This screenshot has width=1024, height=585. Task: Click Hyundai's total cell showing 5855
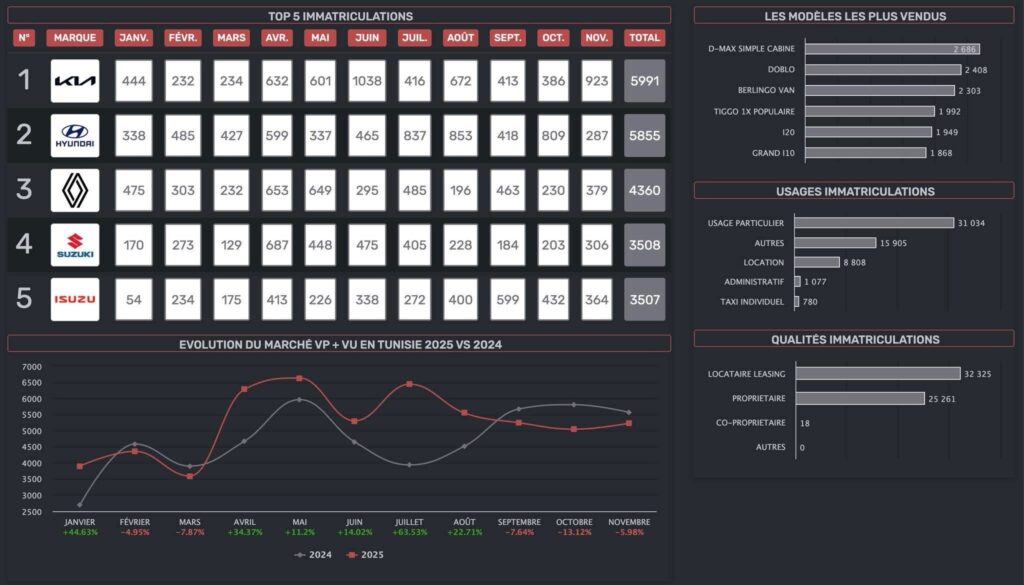pos(644,136)
